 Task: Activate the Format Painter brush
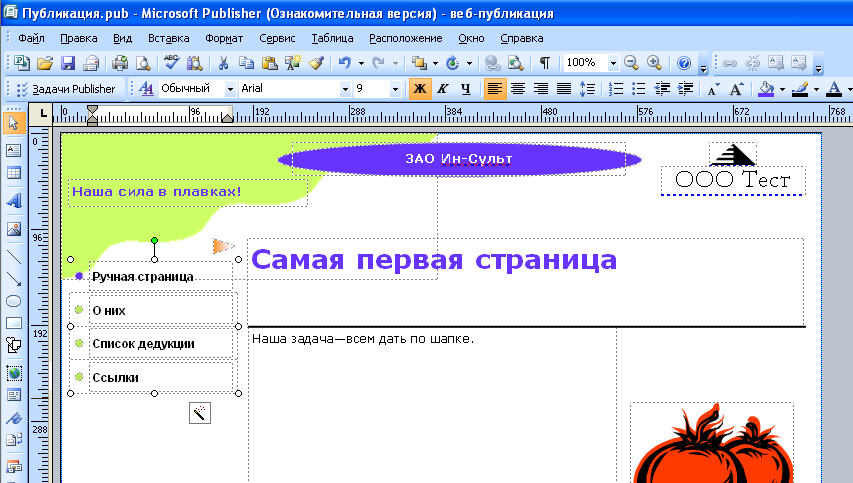pyautogui.click(x=315, y=63)
